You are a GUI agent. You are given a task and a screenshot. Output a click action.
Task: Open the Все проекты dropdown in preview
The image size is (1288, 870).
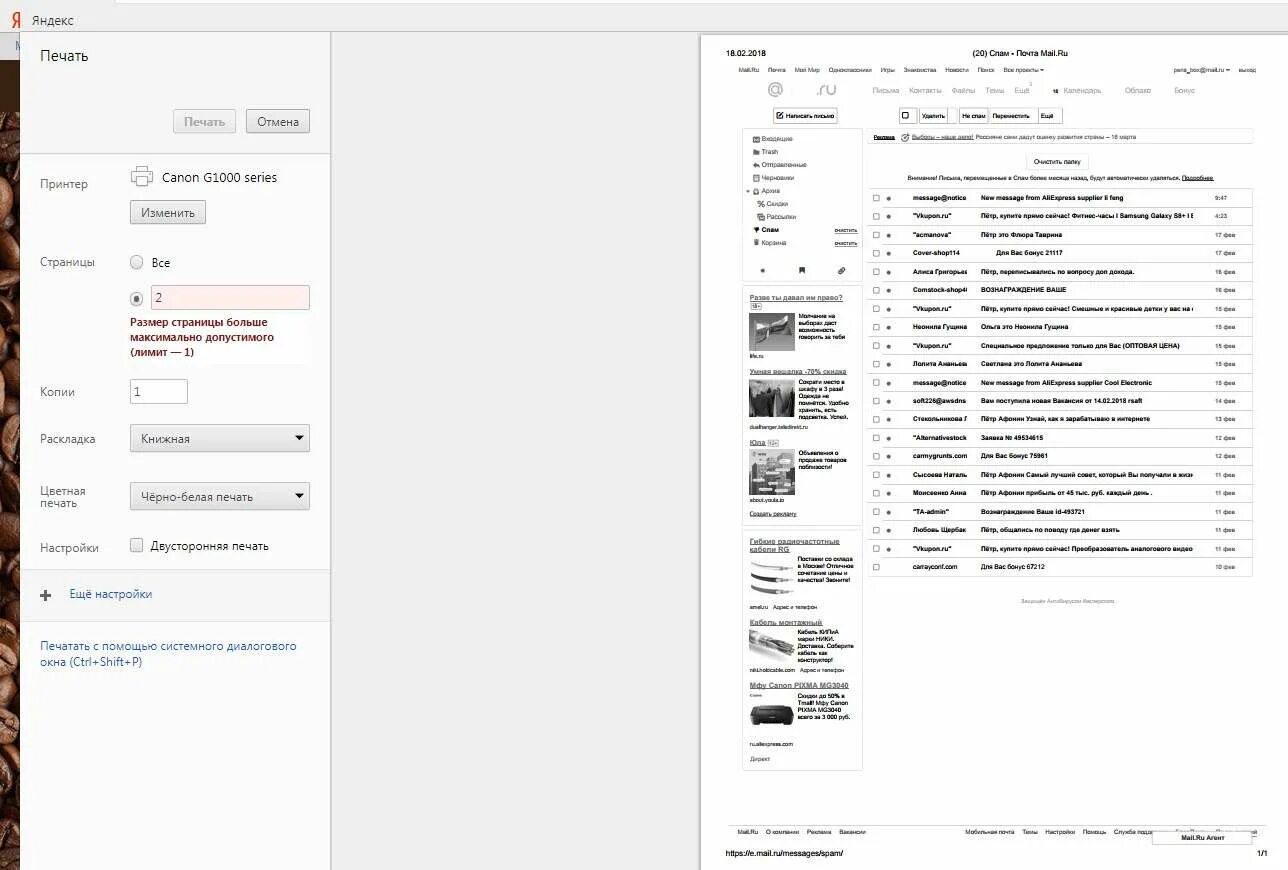pyautogui.click(x=1023, y=70)
